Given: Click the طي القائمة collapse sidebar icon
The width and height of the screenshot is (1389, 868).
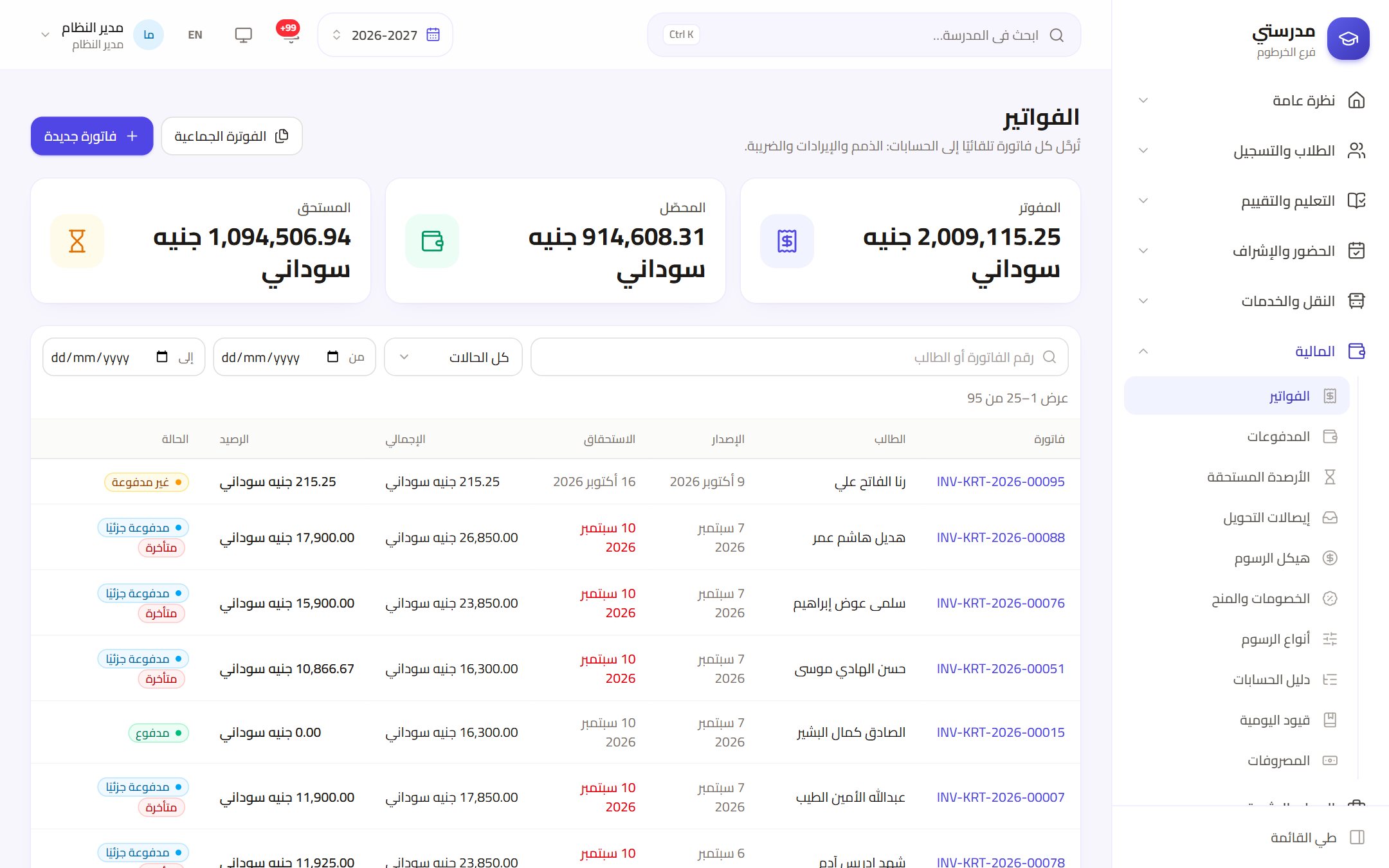Looking at the screenshot, I should (x=1357, y=837).
